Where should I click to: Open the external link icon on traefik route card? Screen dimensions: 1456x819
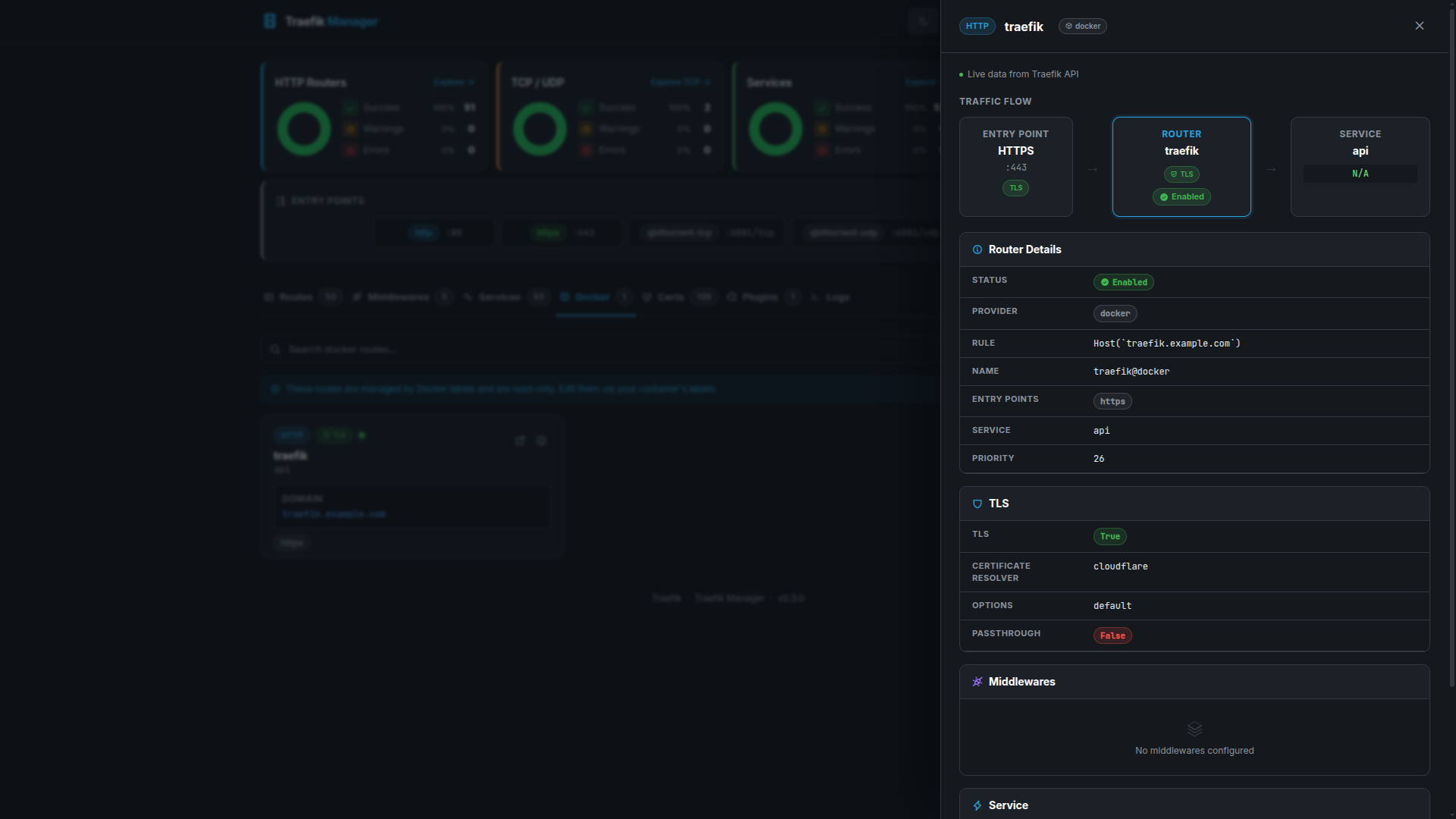coord(520,440)
